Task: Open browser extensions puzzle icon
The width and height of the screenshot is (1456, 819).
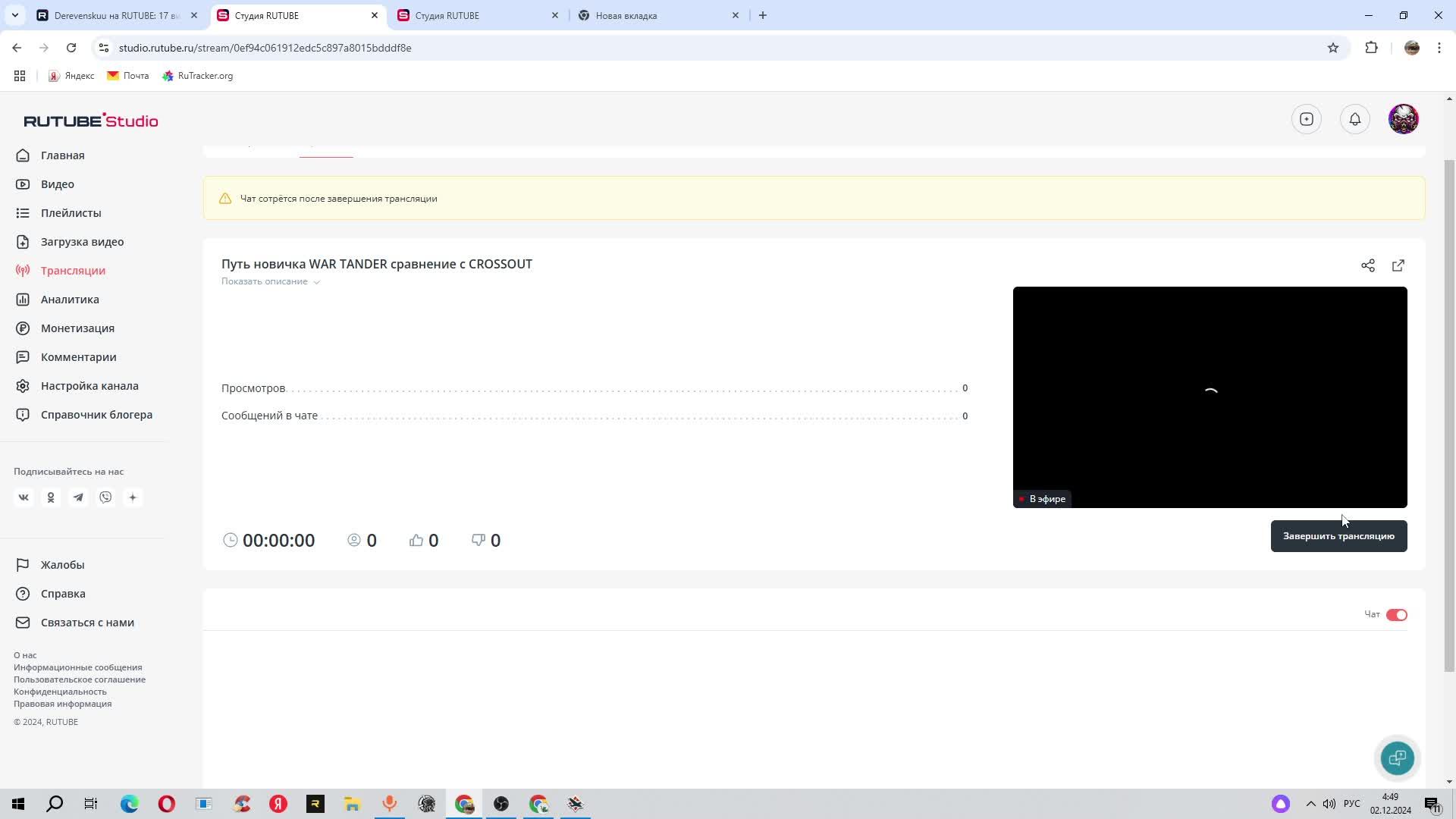Action: [1371, 48]
